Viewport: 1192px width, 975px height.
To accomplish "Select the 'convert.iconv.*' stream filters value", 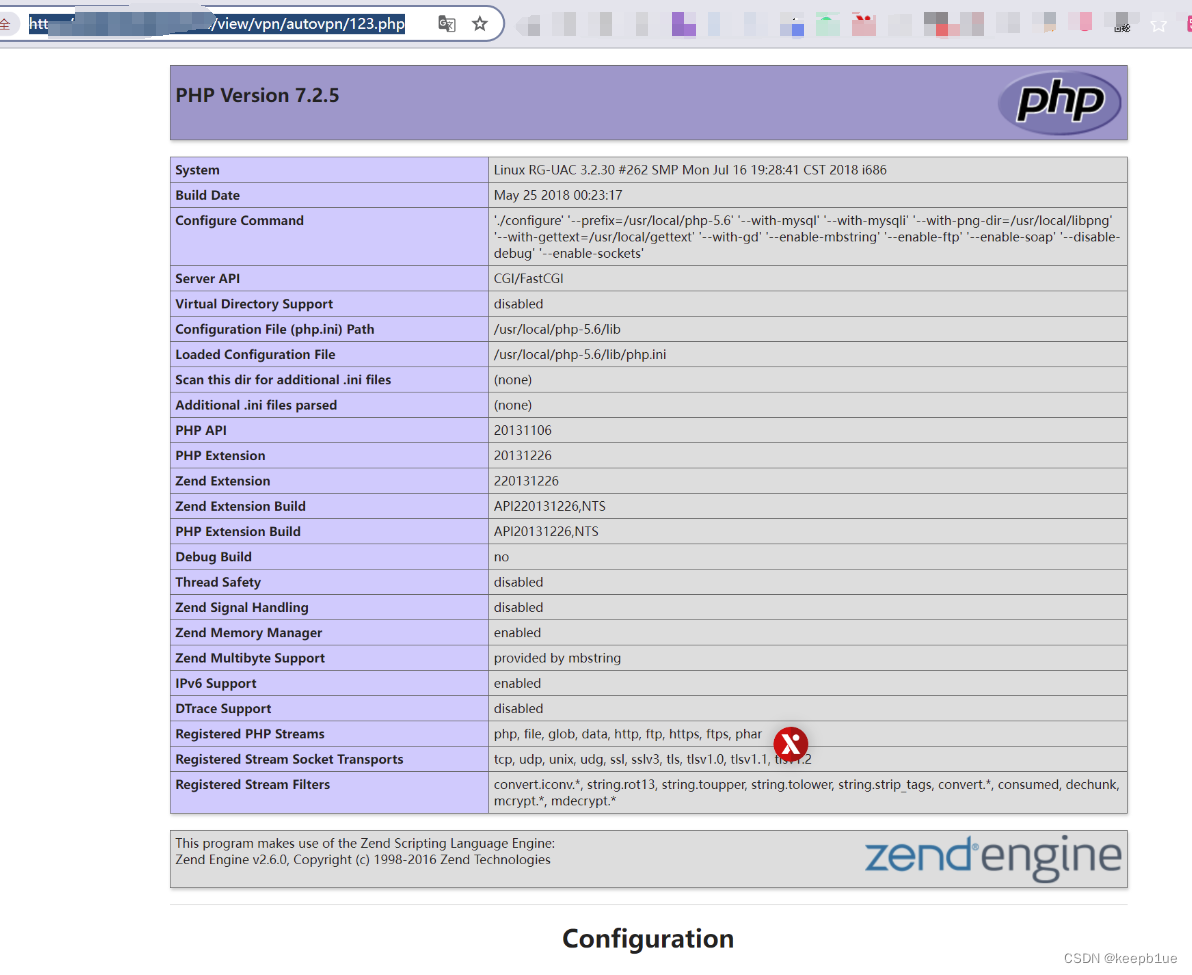I will point(807,793).
